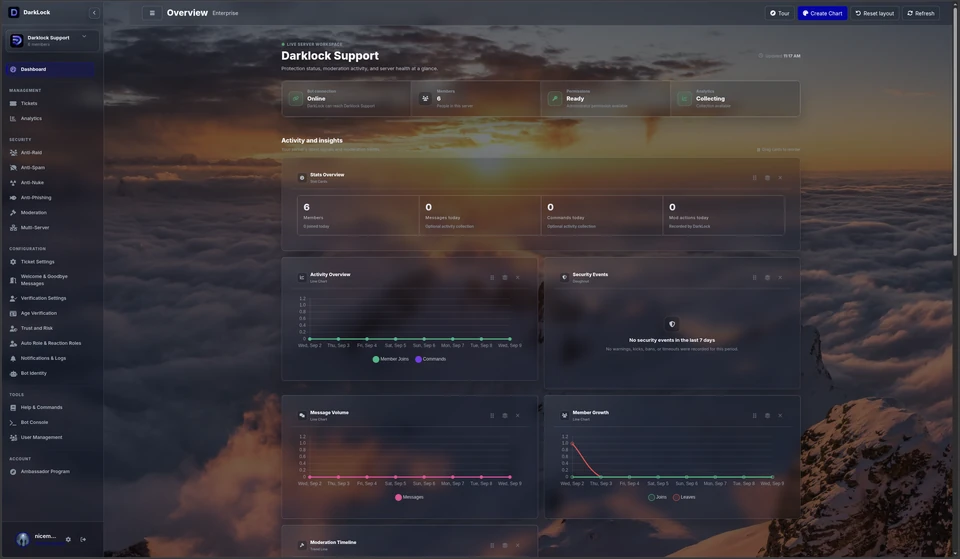The image size is (960, 559).
Task: Select the Anti-Raid icon
Action: coord(13,152)
